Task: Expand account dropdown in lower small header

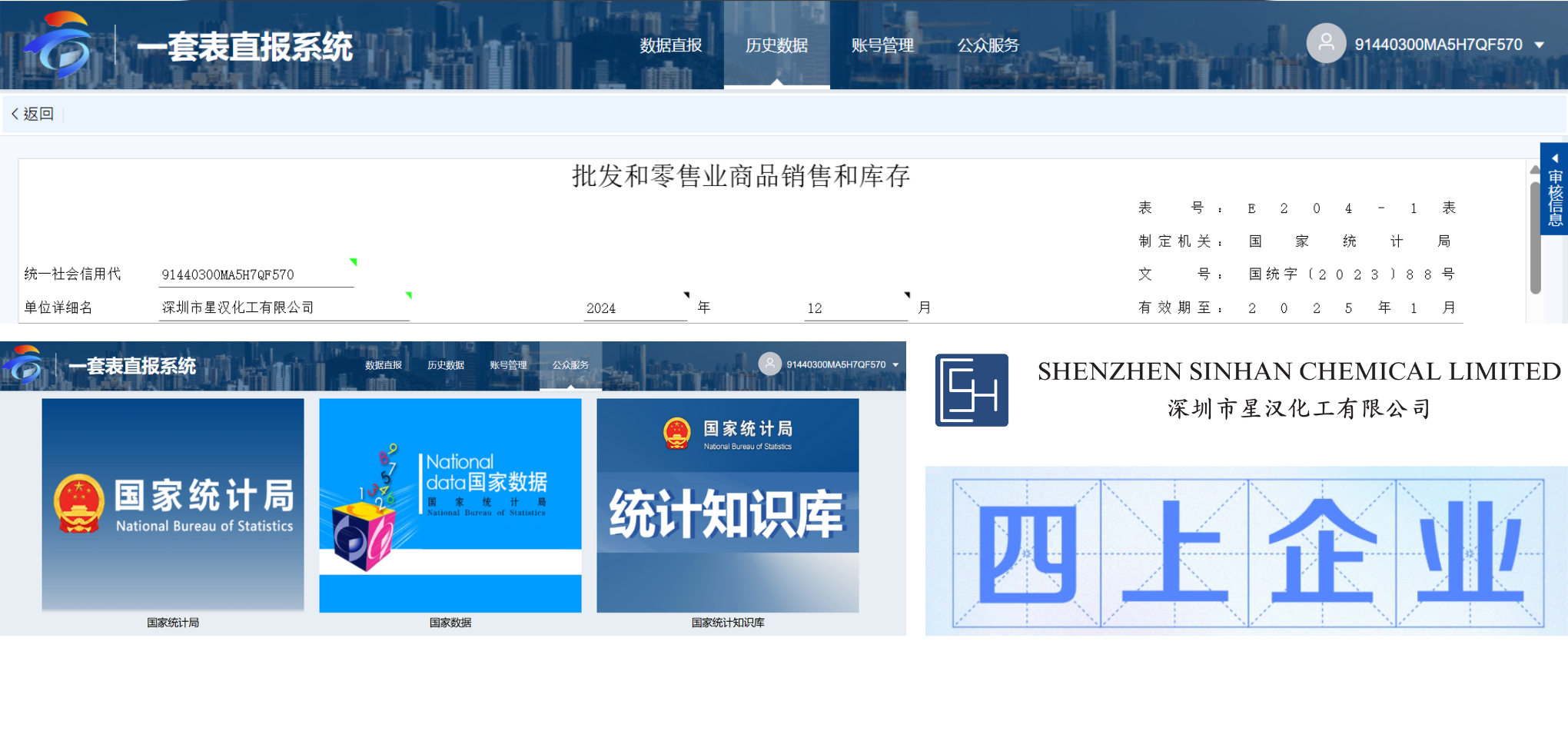Action: click(x=895, y=365)
